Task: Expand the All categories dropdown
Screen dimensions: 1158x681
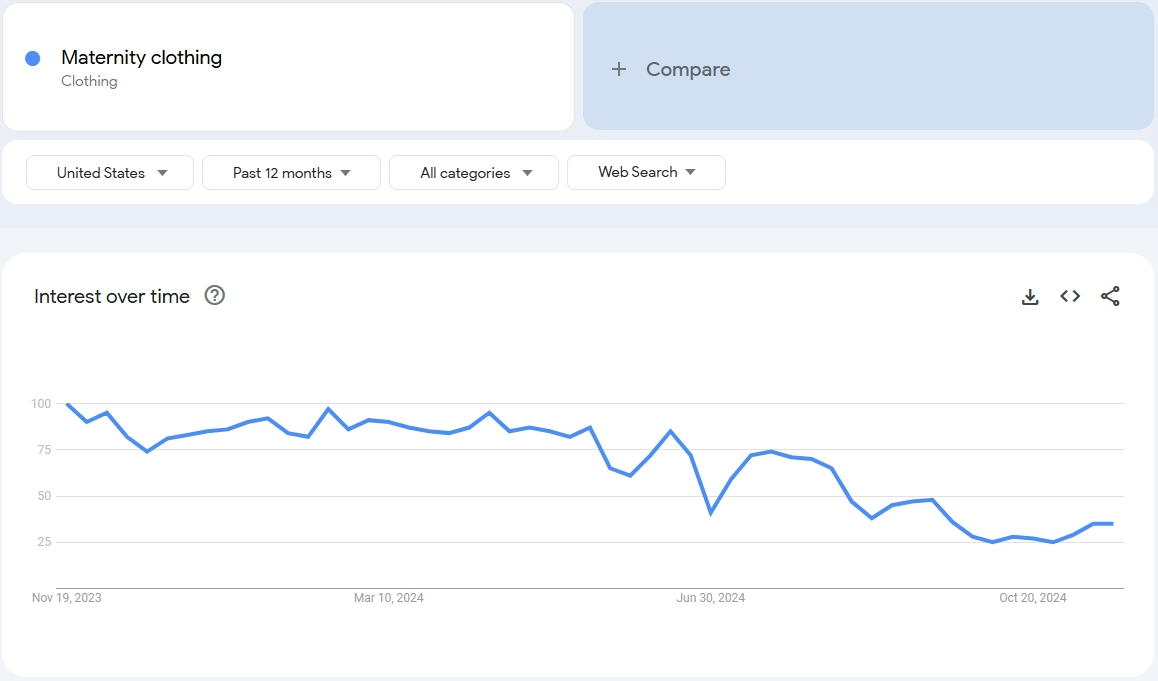Action: point(474,172)
